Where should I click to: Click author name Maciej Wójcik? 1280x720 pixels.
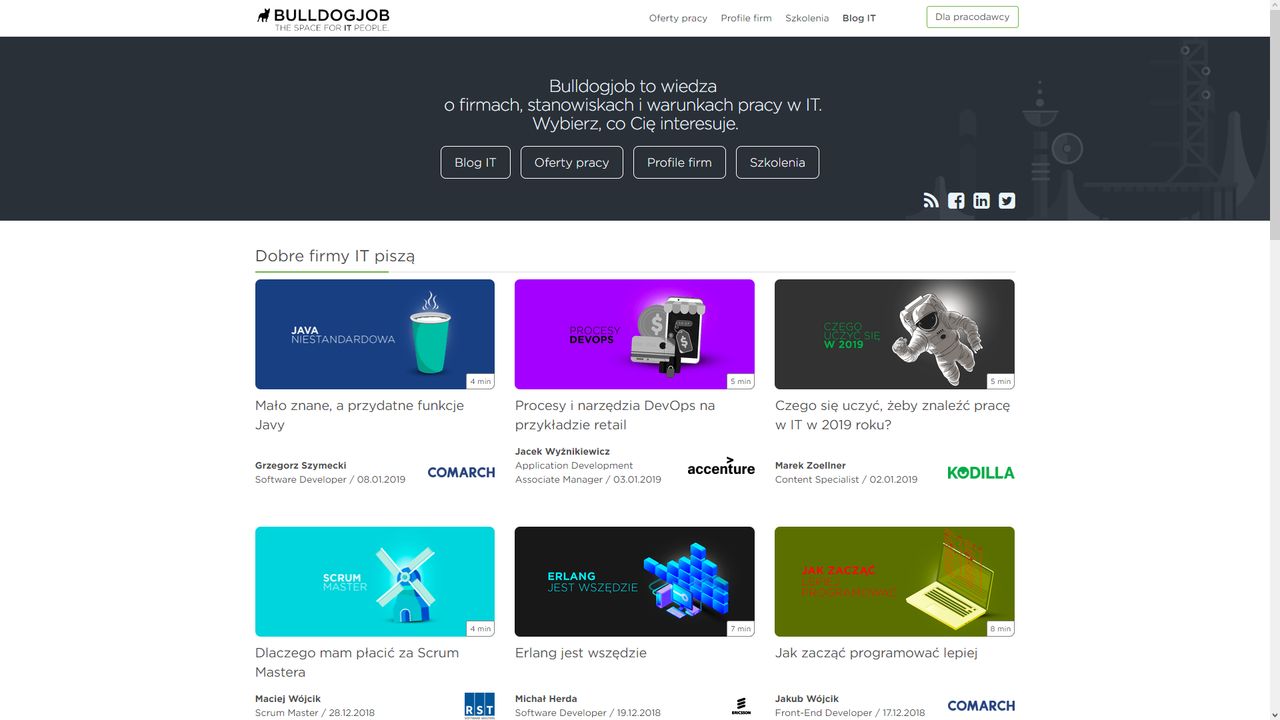(288, 699)
